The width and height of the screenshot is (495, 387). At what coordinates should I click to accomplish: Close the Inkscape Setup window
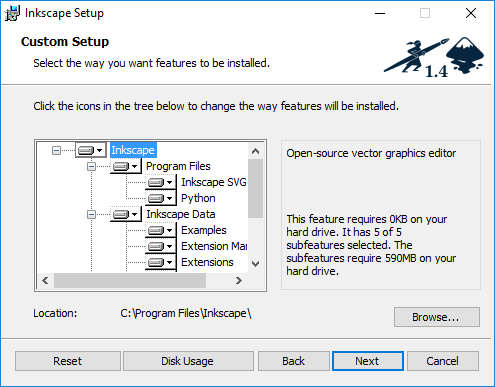point(471,13)
